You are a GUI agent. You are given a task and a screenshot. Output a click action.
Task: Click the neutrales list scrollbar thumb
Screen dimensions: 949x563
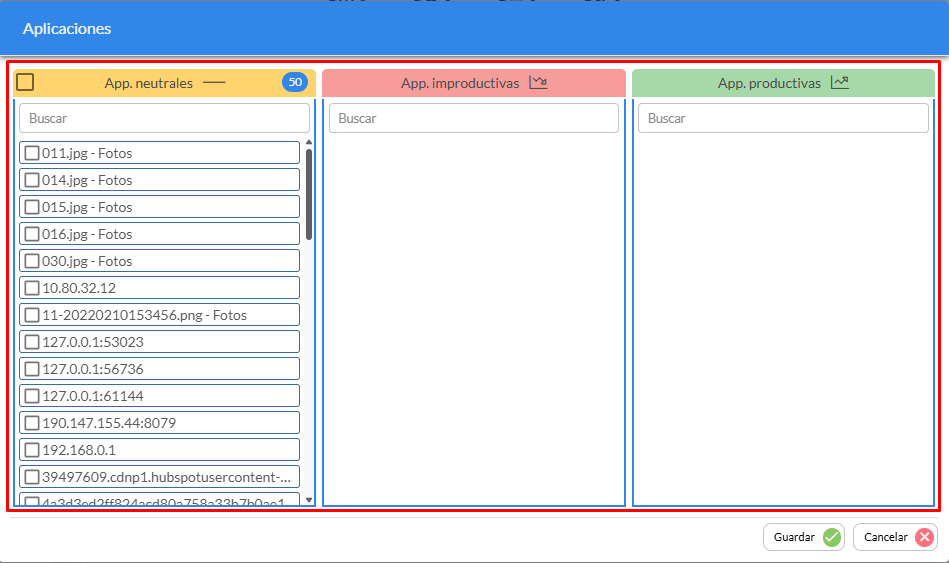309,194
